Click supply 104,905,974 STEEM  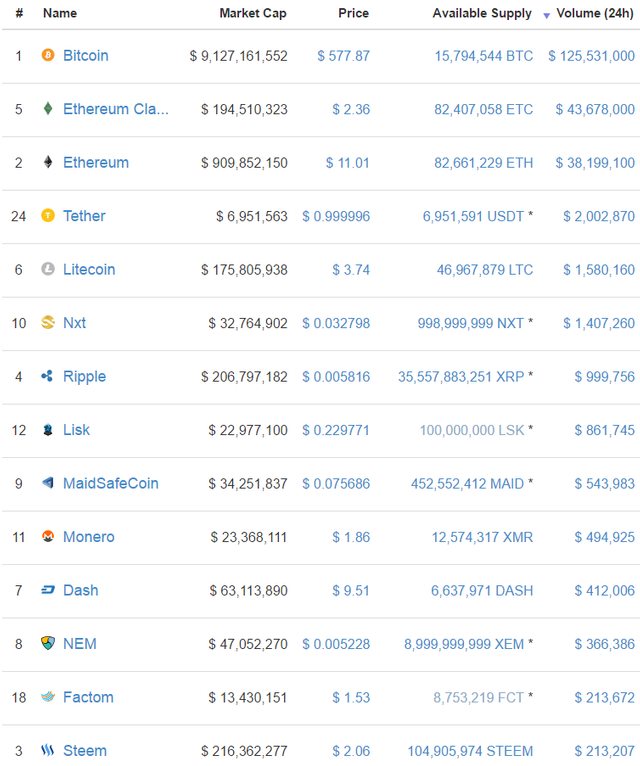470,751
